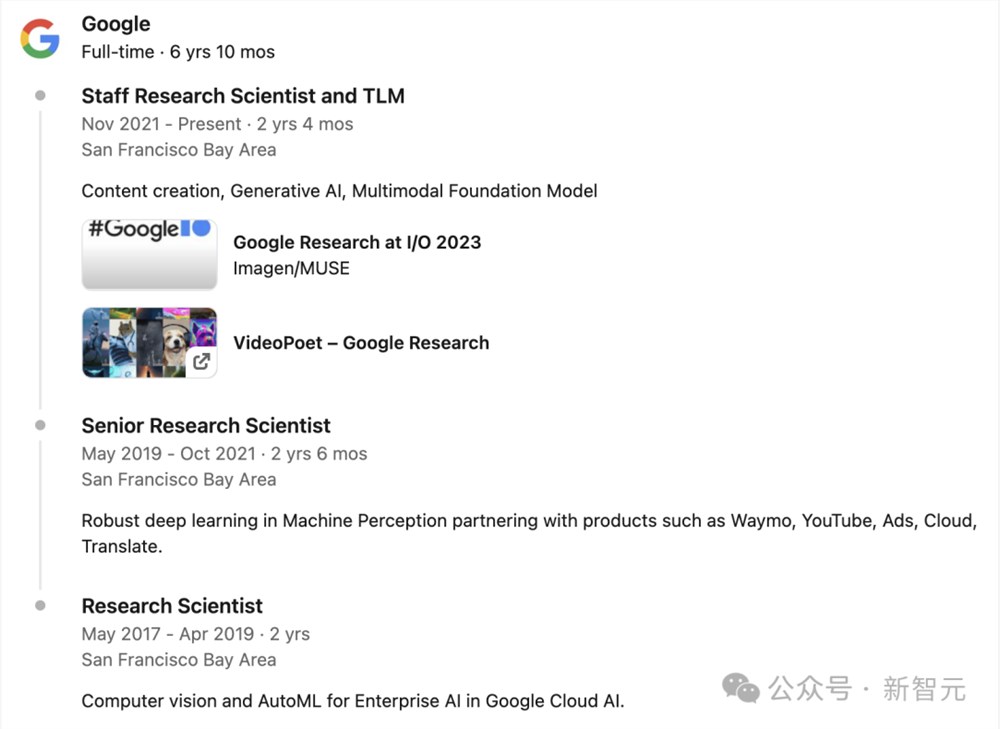Click the Research Scientist job title

click(x=171, y=606)
